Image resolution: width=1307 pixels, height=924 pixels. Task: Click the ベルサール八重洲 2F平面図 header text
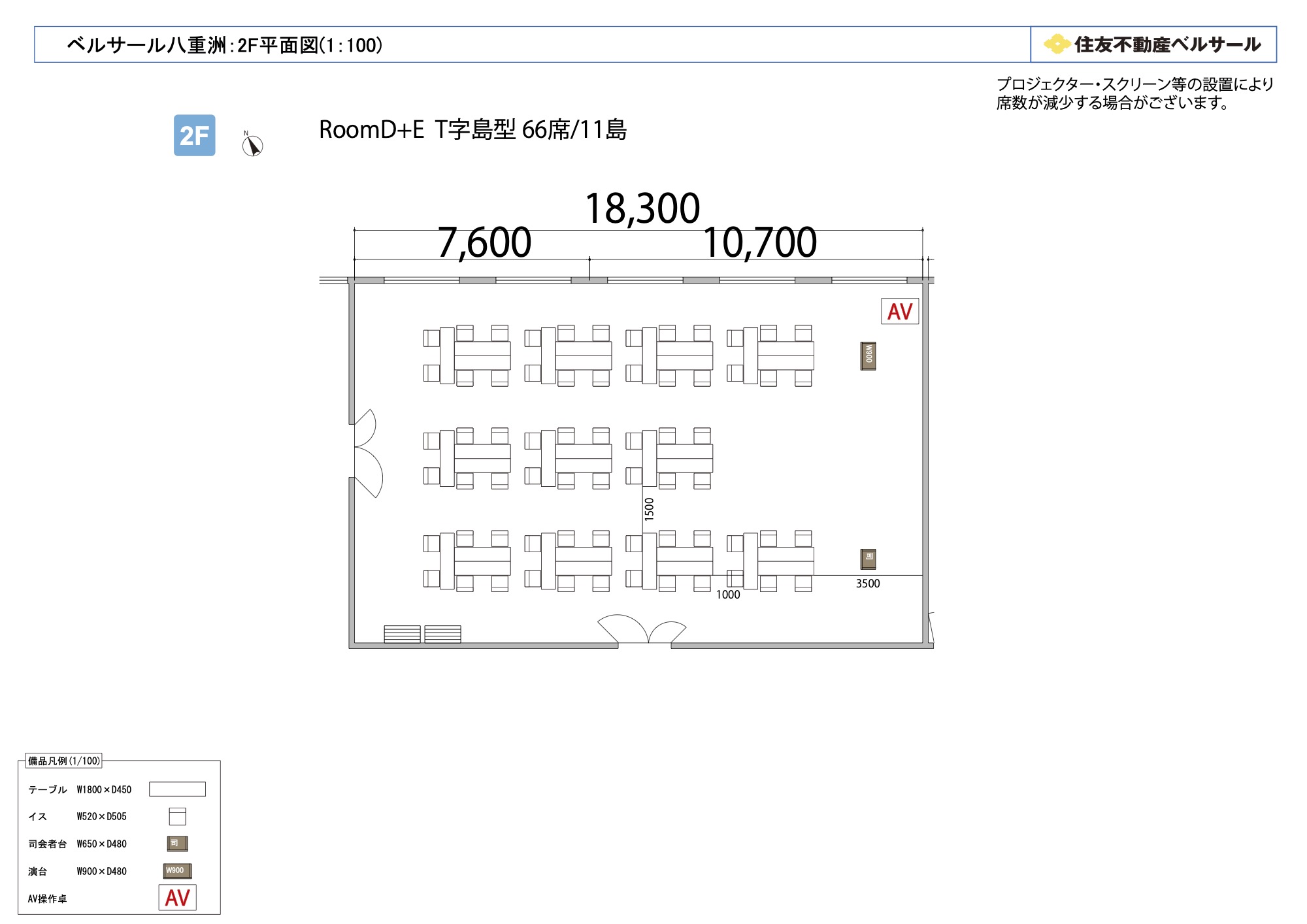(225, 45)
